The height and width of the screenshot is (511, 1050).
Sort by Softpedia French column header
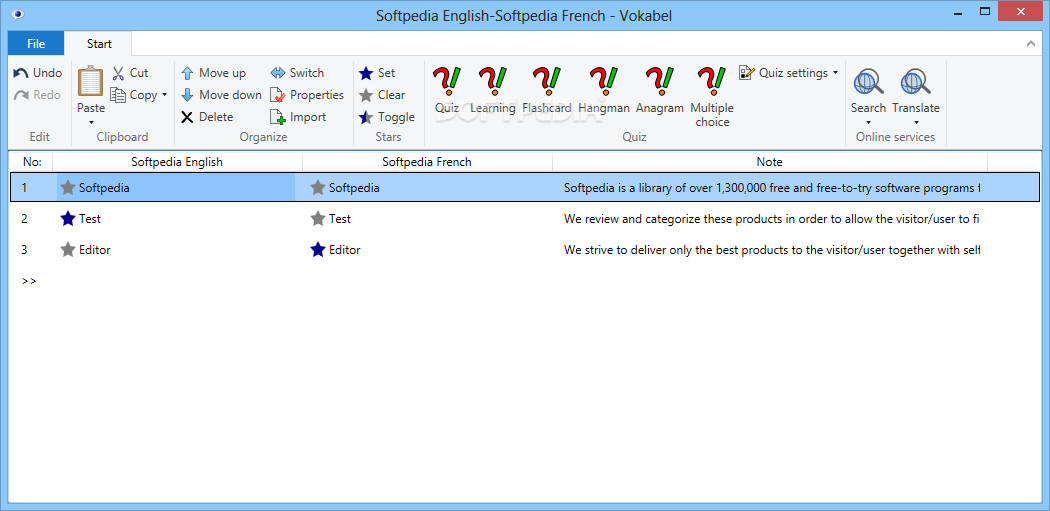point(427,161)
